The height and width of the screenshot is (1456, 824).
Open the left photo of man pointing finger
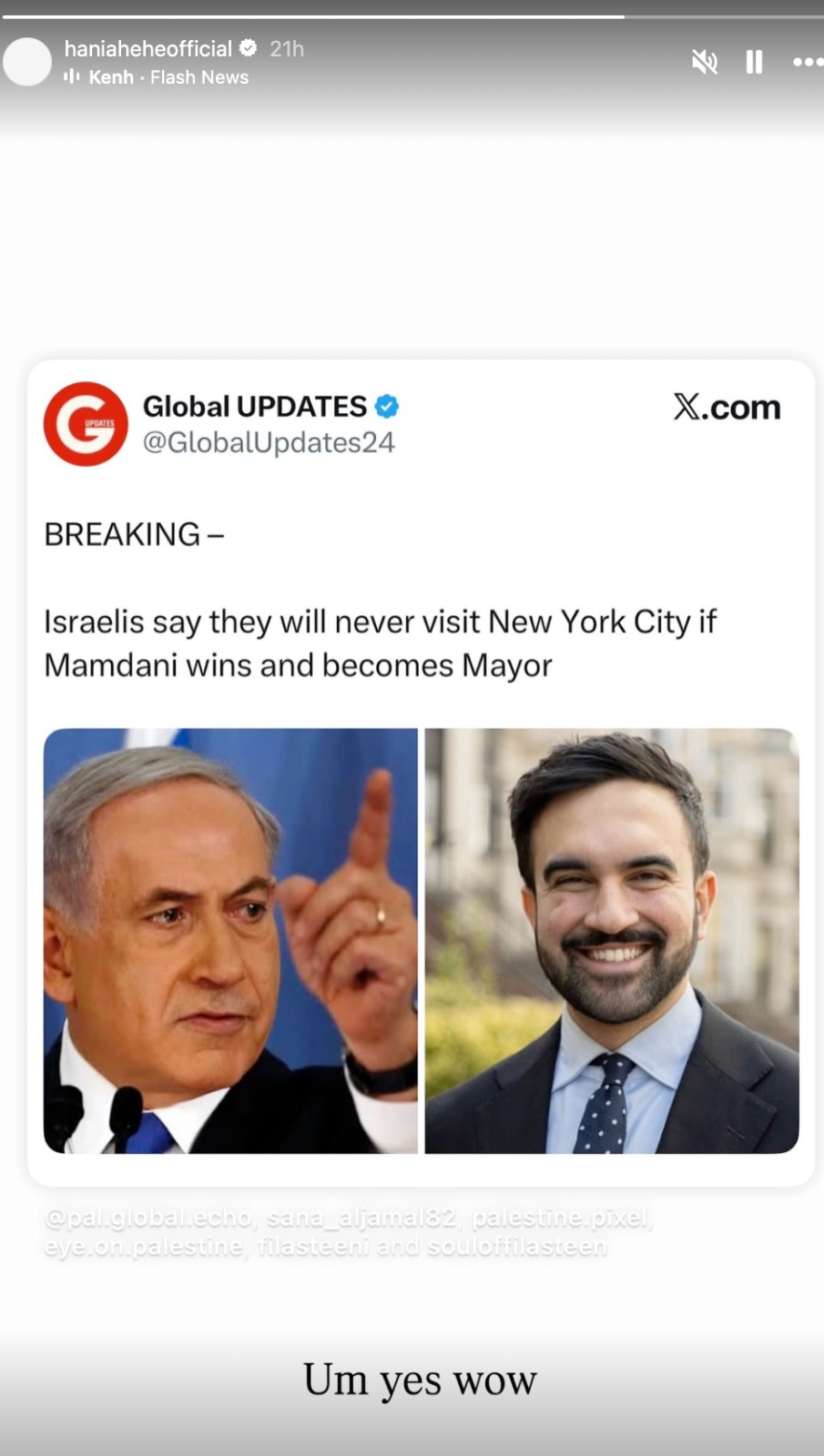click(x=230, y=941)
